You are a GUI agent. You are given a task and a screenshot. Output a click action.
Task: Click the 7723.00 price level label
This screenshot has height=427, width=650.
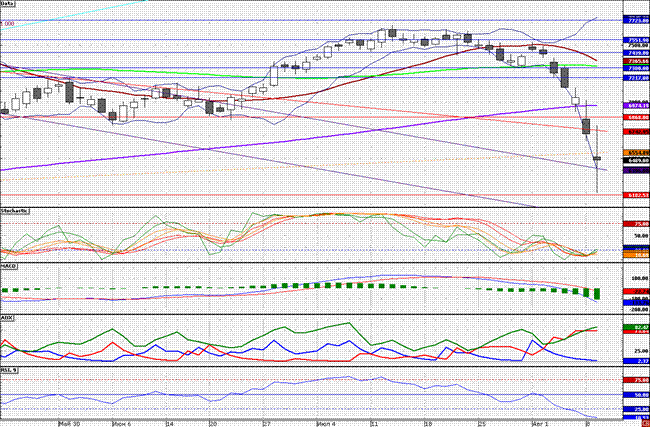636,20
